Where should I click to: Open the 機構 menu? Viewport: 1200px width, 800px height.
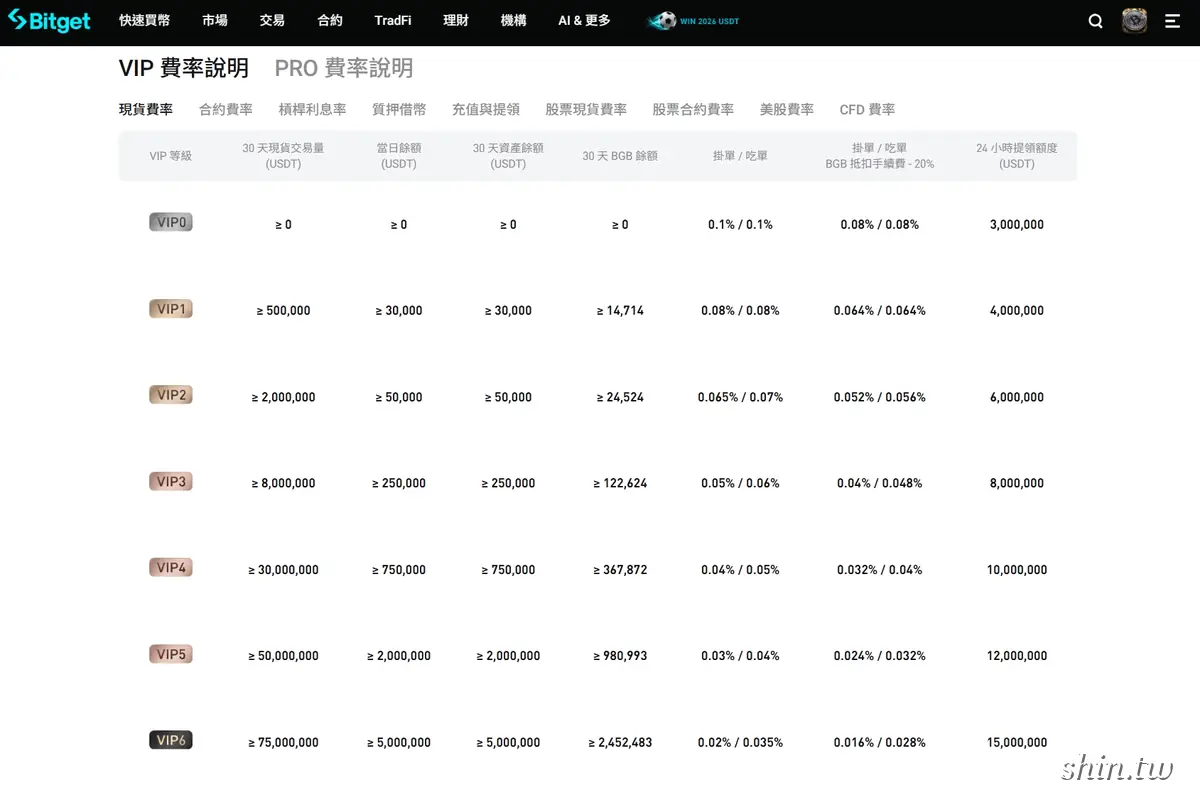[514, 20]
